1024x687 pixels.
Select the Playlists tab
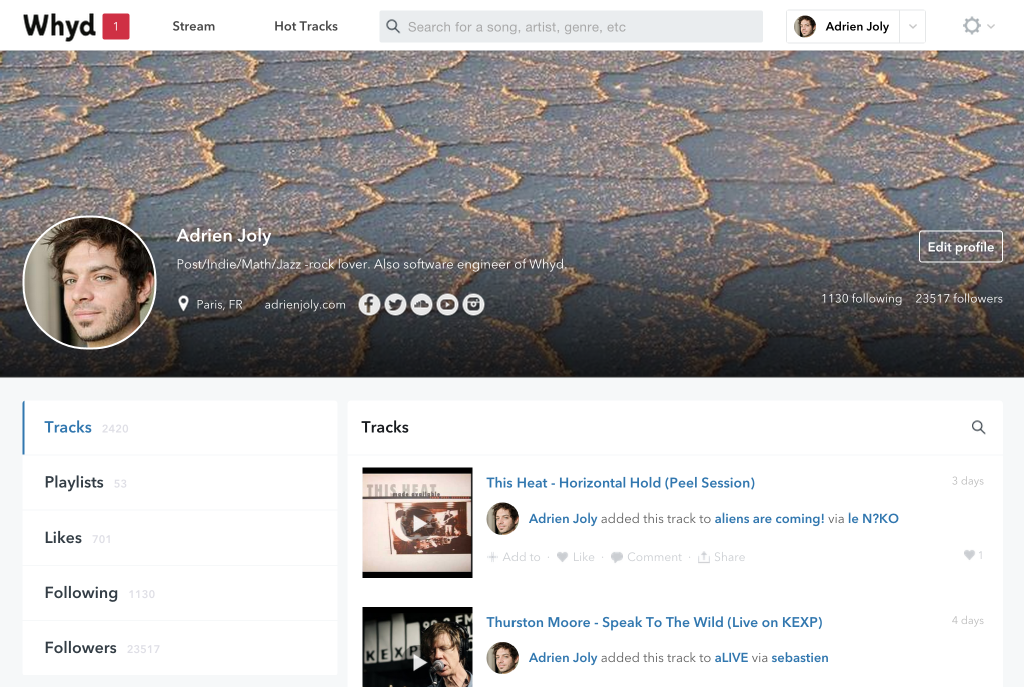click(180, 483)
